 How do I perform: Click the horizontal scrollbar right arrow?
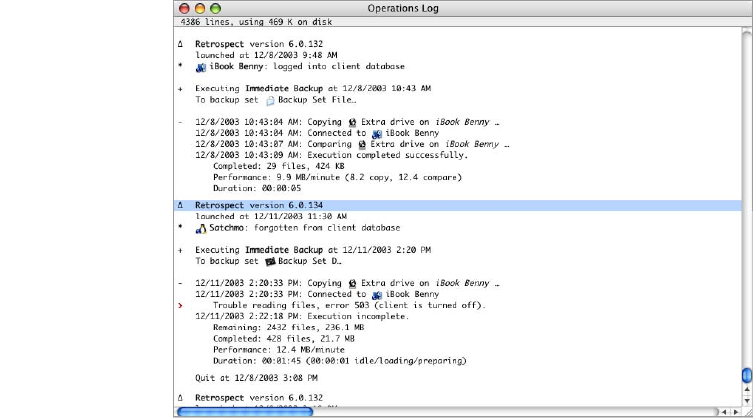tap(736, 412)
